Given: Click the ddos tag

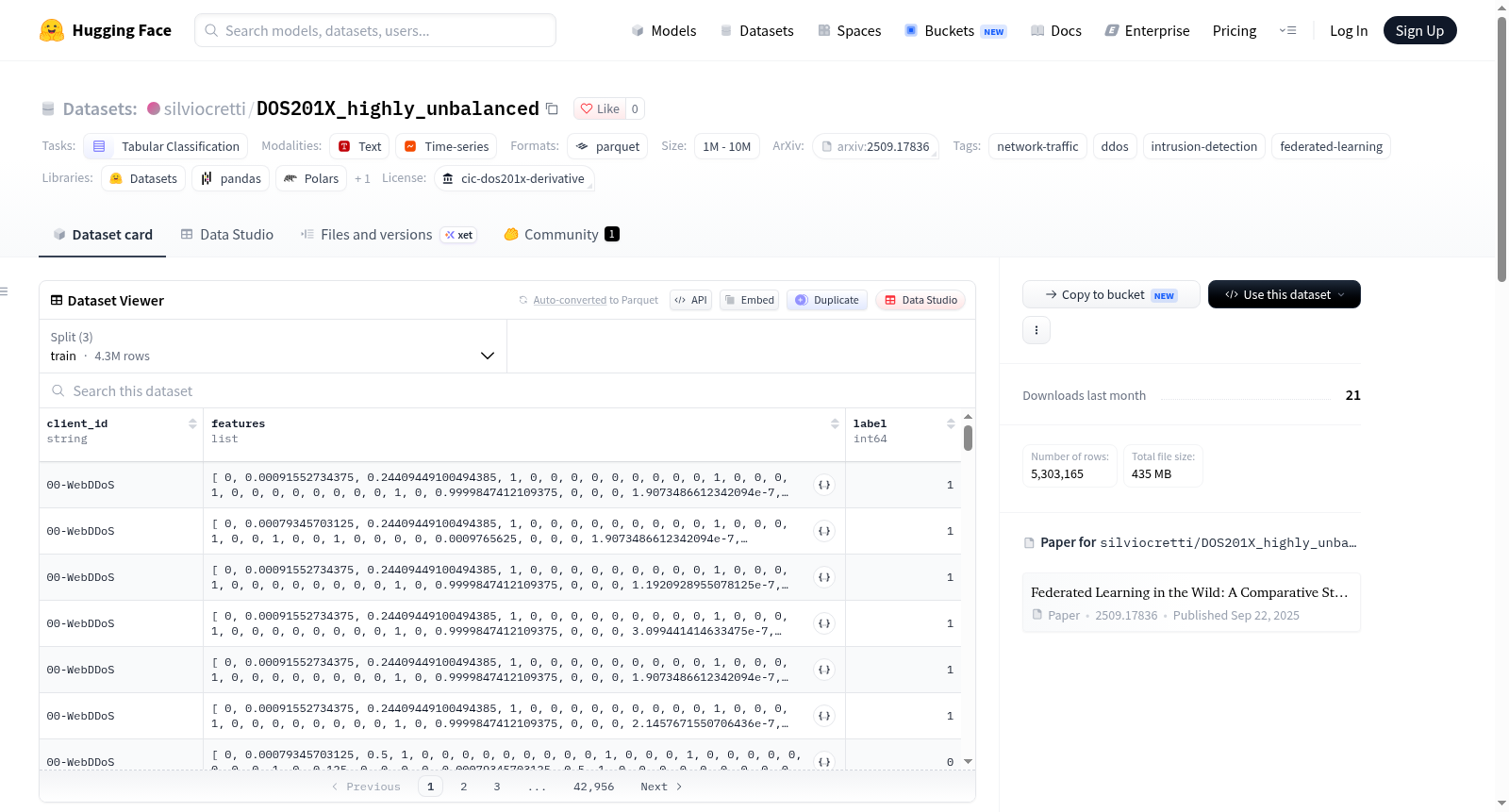Looking at the screenshot, I should pos(1115,146).
